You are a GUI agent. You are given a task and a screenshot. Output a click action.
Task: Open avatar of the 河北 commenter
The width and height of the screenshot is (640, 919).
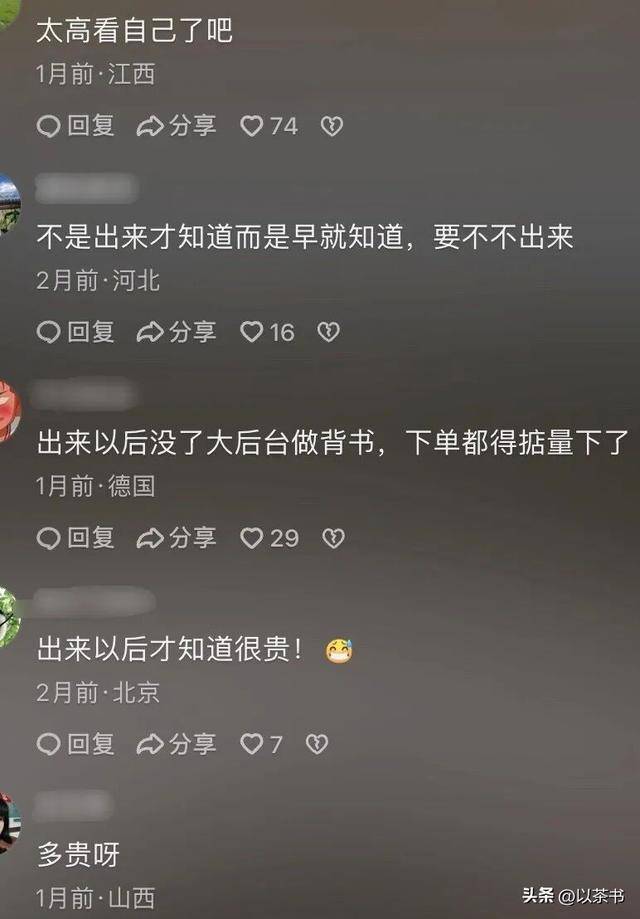click(x=9, y=204)
